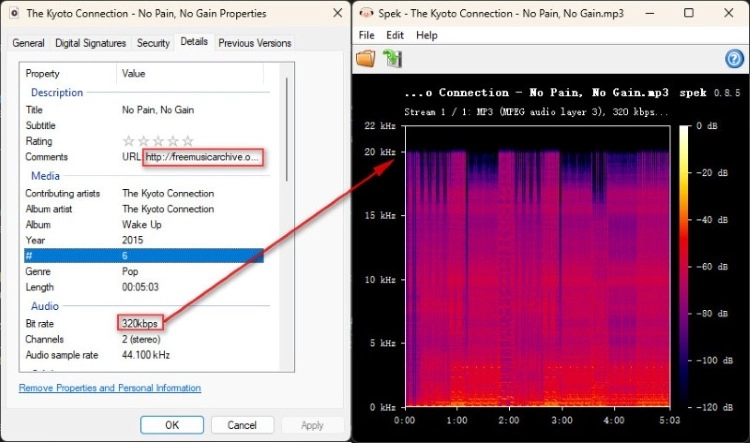750x443 pixels.
Task: Select Contributing artists value The Kyoto Connection
Action: pos(168,193)
